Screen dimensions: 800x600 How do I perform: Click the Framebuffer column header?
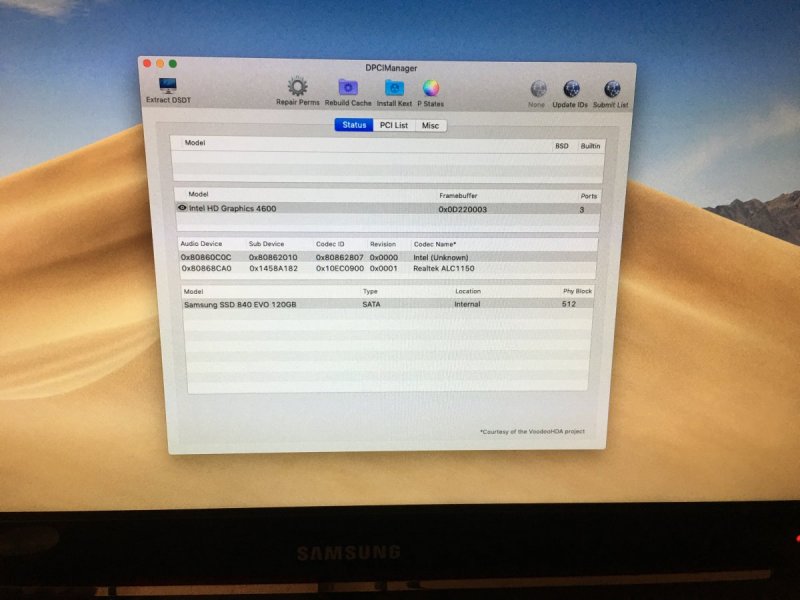pyautogui.click(x=458, y=196)
